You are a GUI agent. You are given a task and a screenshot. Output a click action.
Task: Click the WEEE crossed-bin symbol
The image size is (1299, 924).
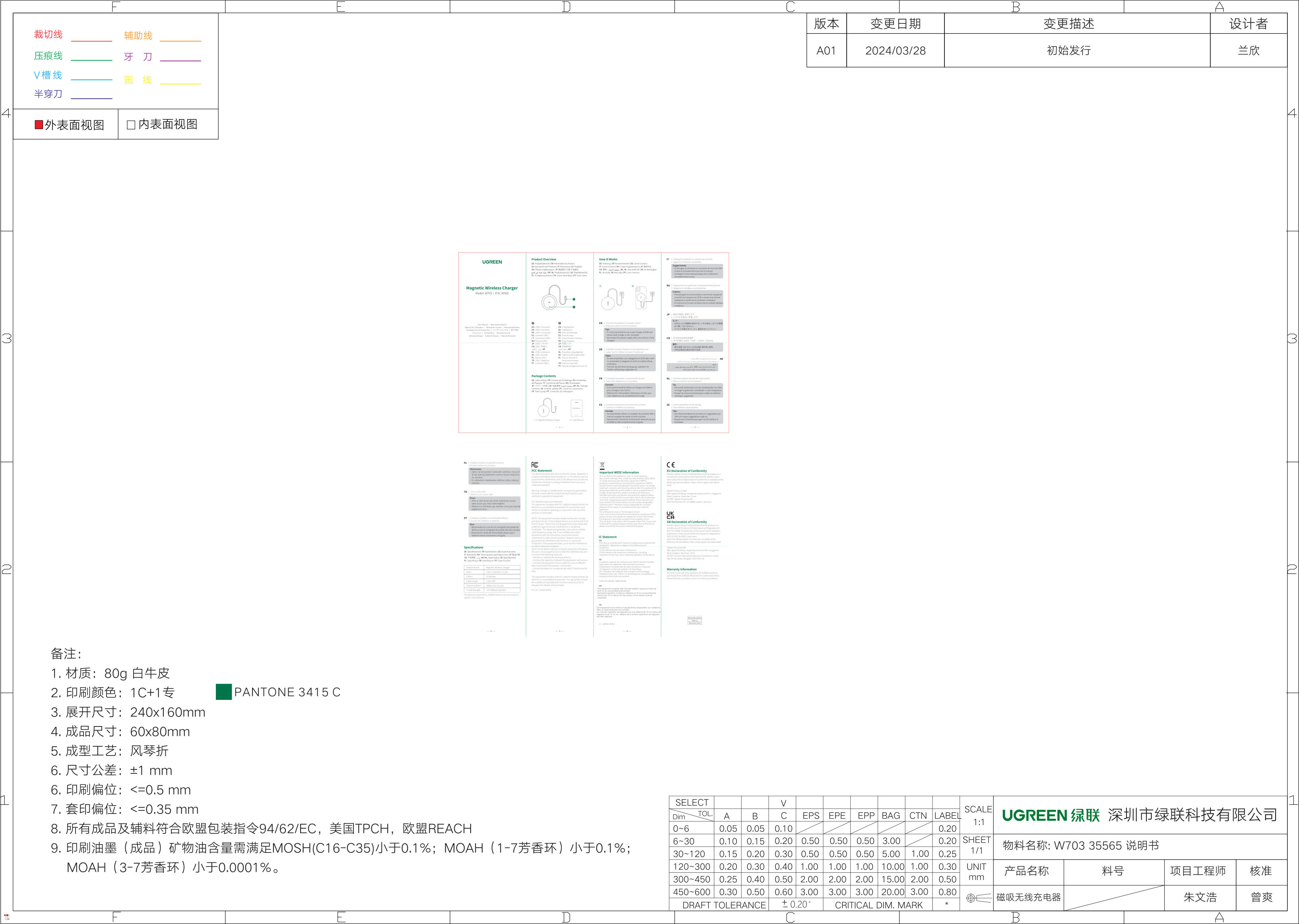602,465
